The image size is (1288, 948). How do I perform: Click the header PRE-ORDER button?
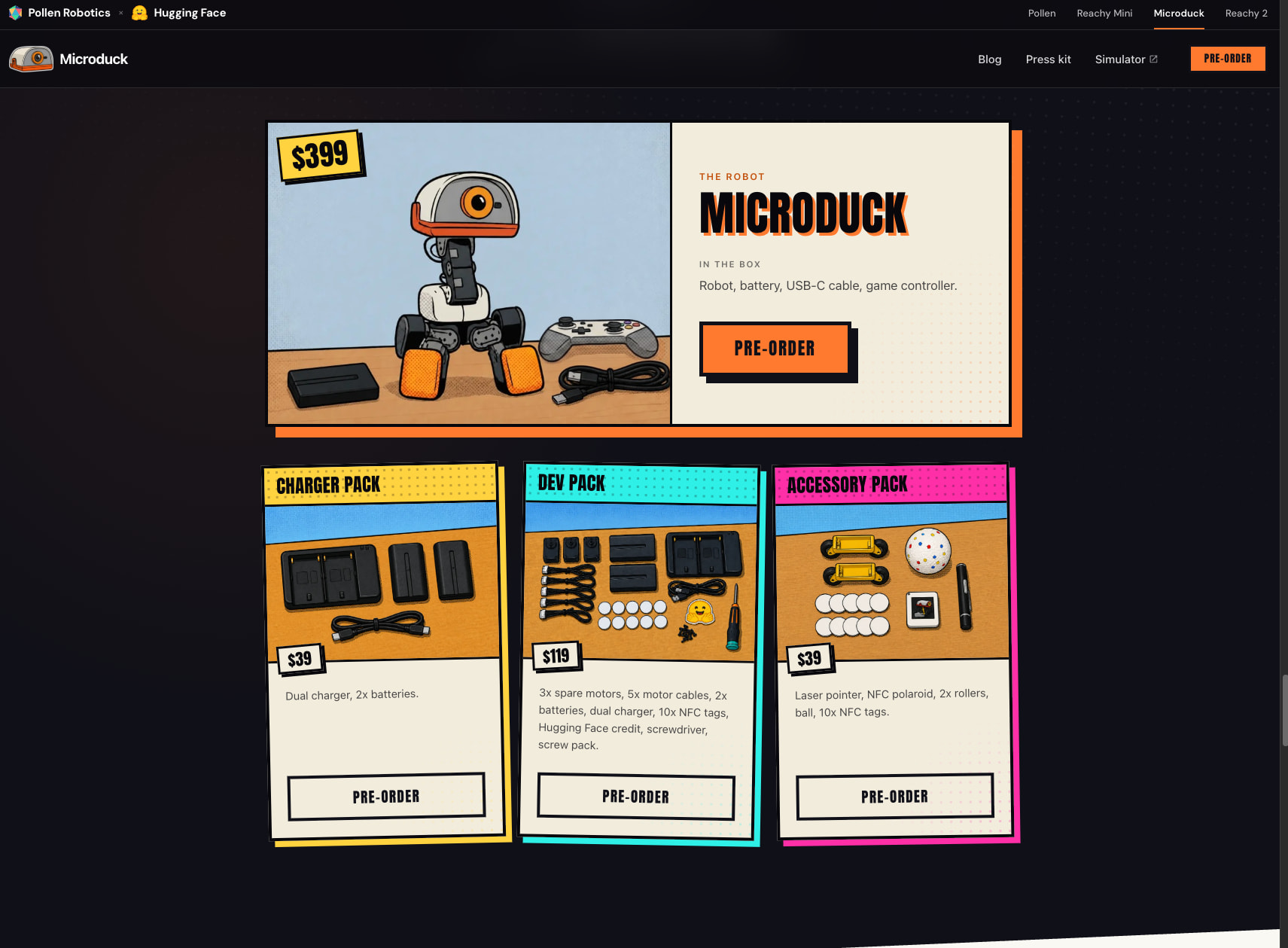1228,59
